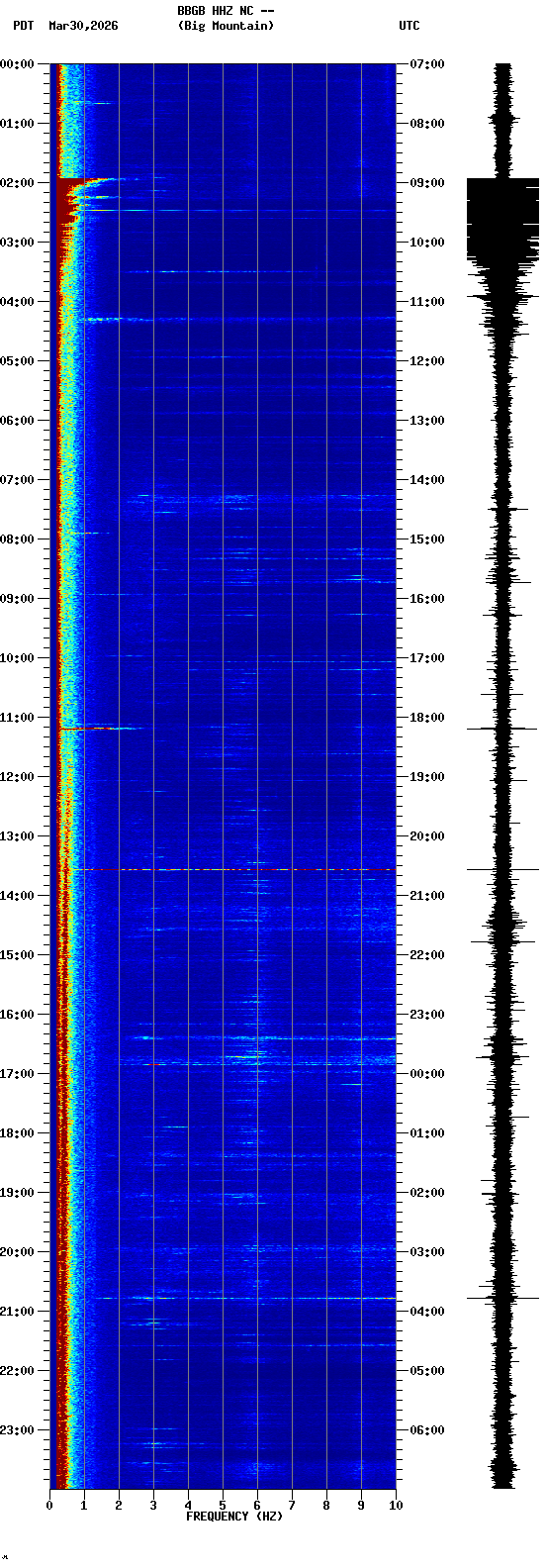Click the '(Big Mountain)' subtitle
The image size is (546, 1568).
pyautogui.click(x=226, y=26)
